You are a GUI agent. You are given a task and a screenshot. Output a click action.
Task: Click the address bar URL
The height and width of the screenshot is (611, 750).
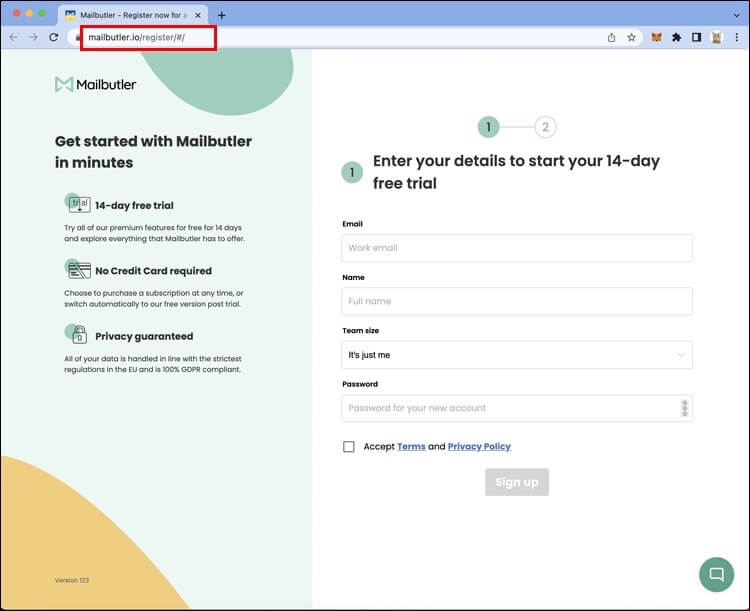pos(137,37)
